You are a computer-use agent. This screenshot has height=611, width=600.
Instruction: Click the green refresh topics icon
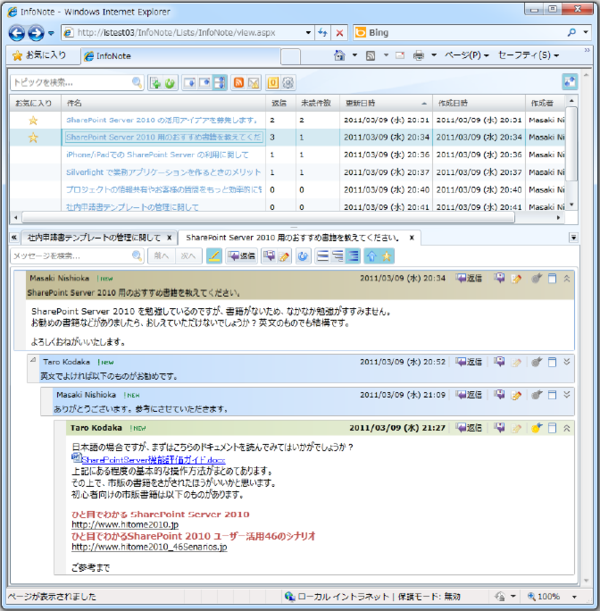pos(170,83)
